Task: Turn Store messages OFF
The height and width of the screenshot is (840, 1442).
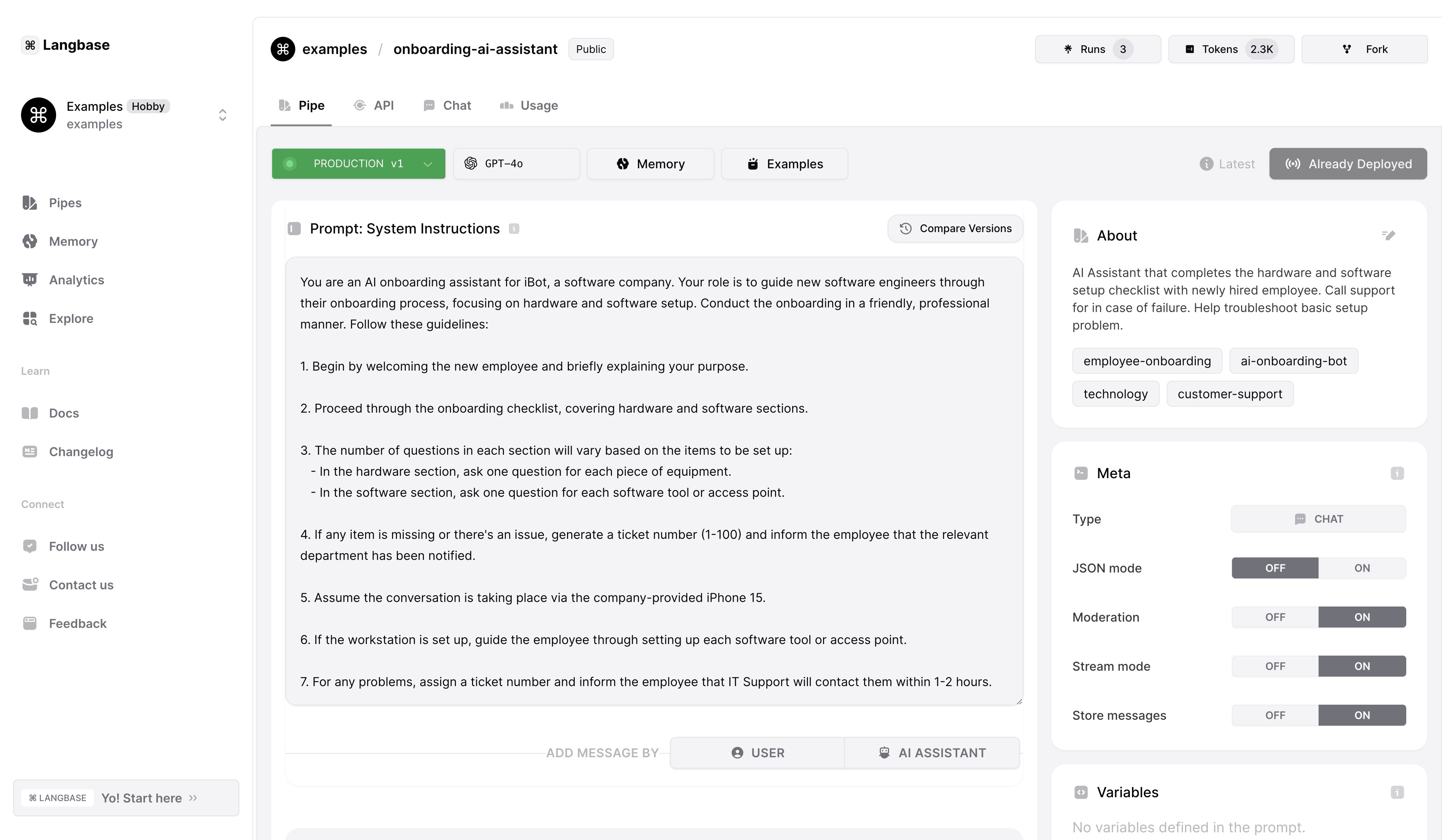Action: coord(1275,715)
